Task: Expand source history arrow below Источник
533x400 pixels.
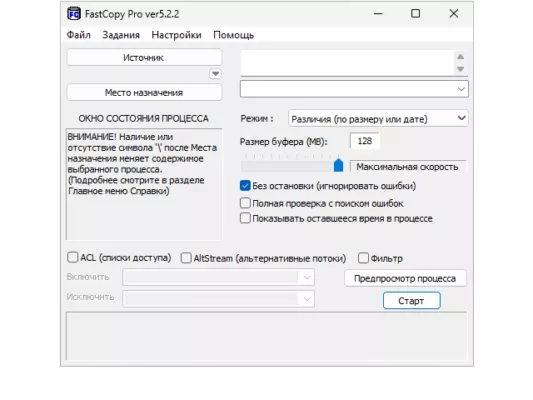Action: (x=215, y=73)
